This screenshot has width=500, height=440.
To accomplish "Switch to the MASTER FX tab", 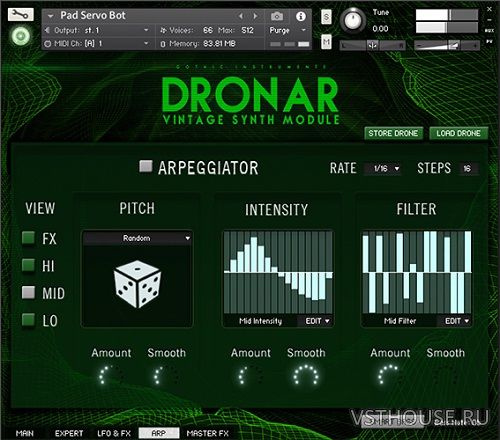I will (x=208, y=433).
